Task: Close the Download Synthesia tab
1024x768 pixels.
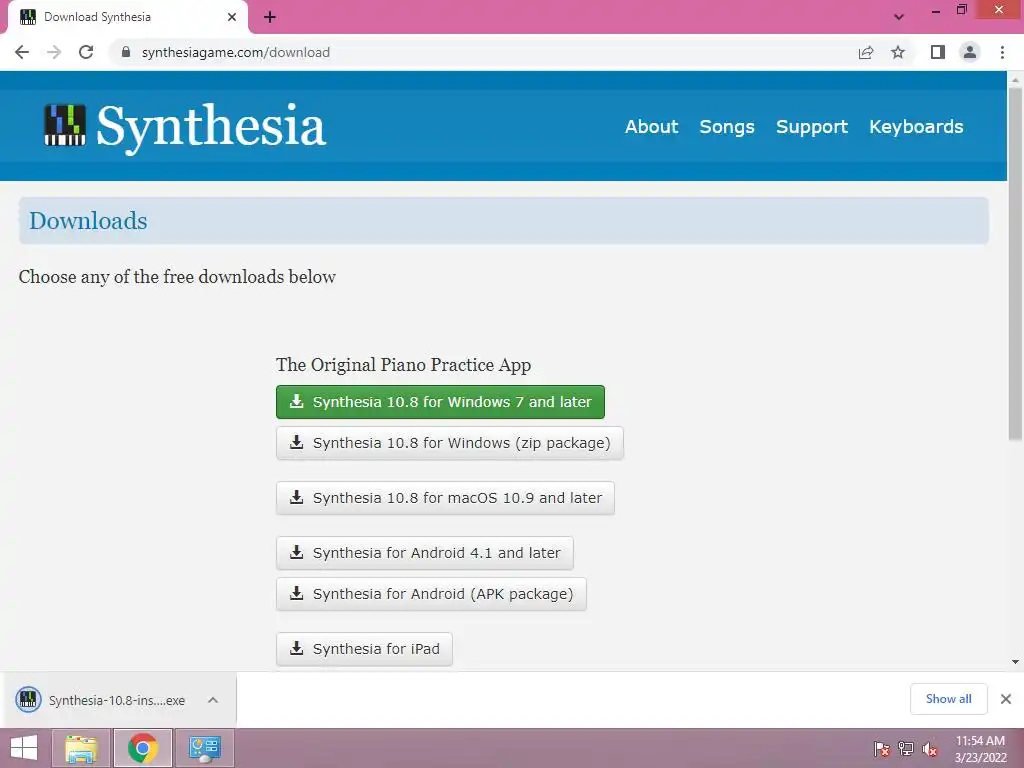Action: pos(232,17)
